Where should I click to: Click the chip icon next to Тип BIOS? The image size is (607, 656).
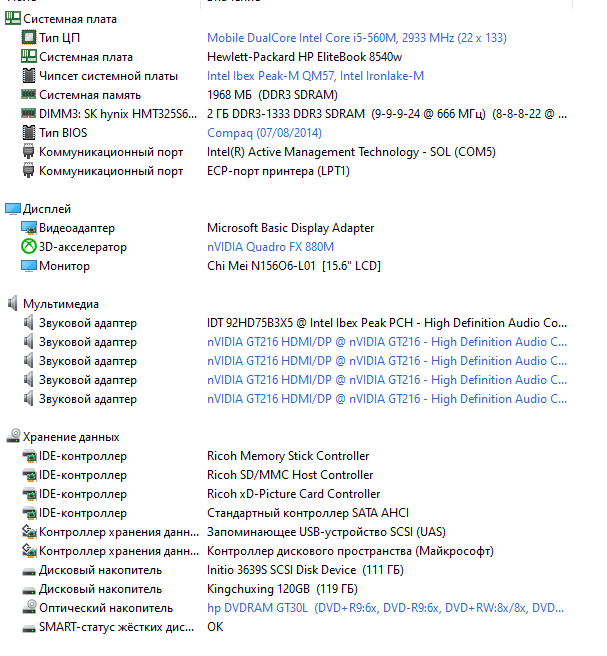[x=28, y=132]
